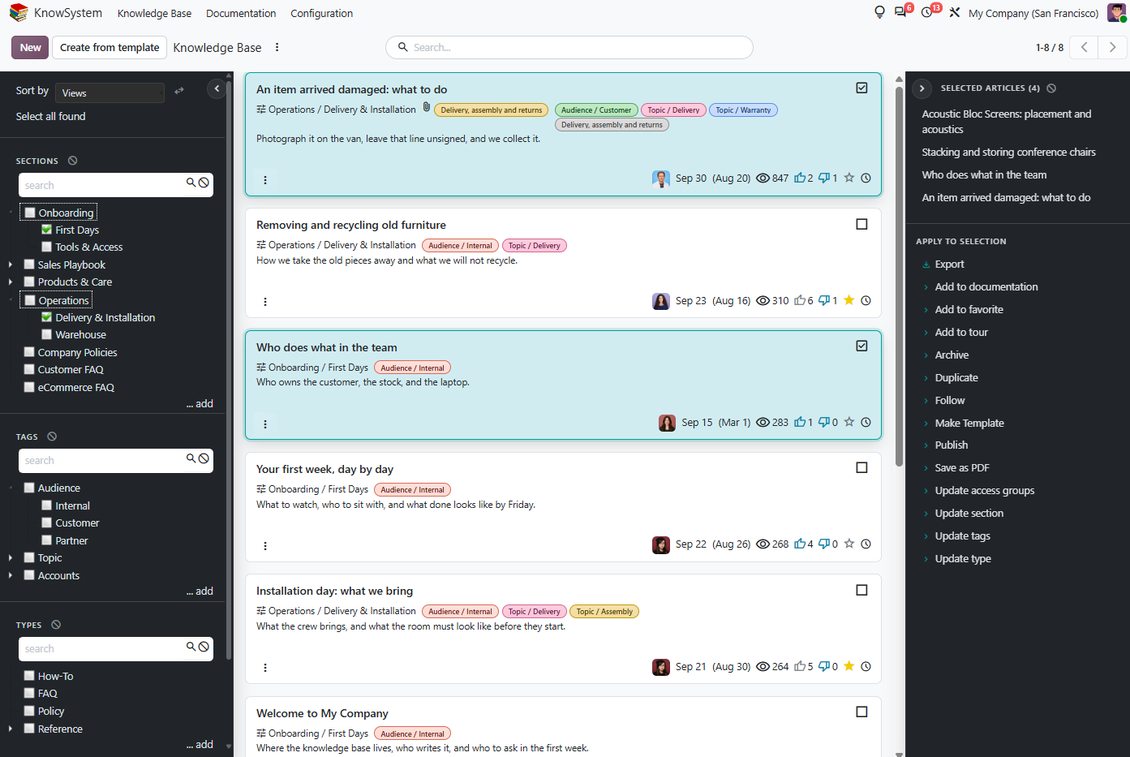
Task: Click the New button
Action: point(30,48)
